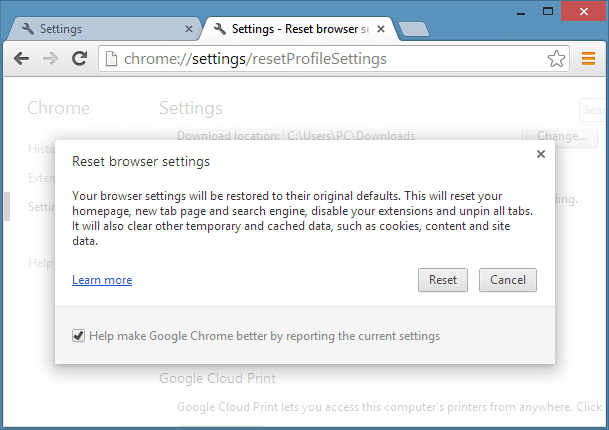609x430 pixels.
Task: Click the browser Back arrow
Action: click(x=21, y=59)
